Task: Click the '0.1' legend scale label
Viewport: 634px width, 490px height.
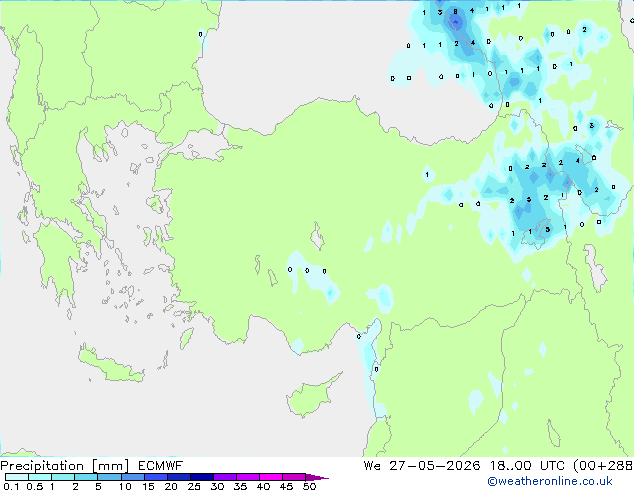Action: pos(11,486)
